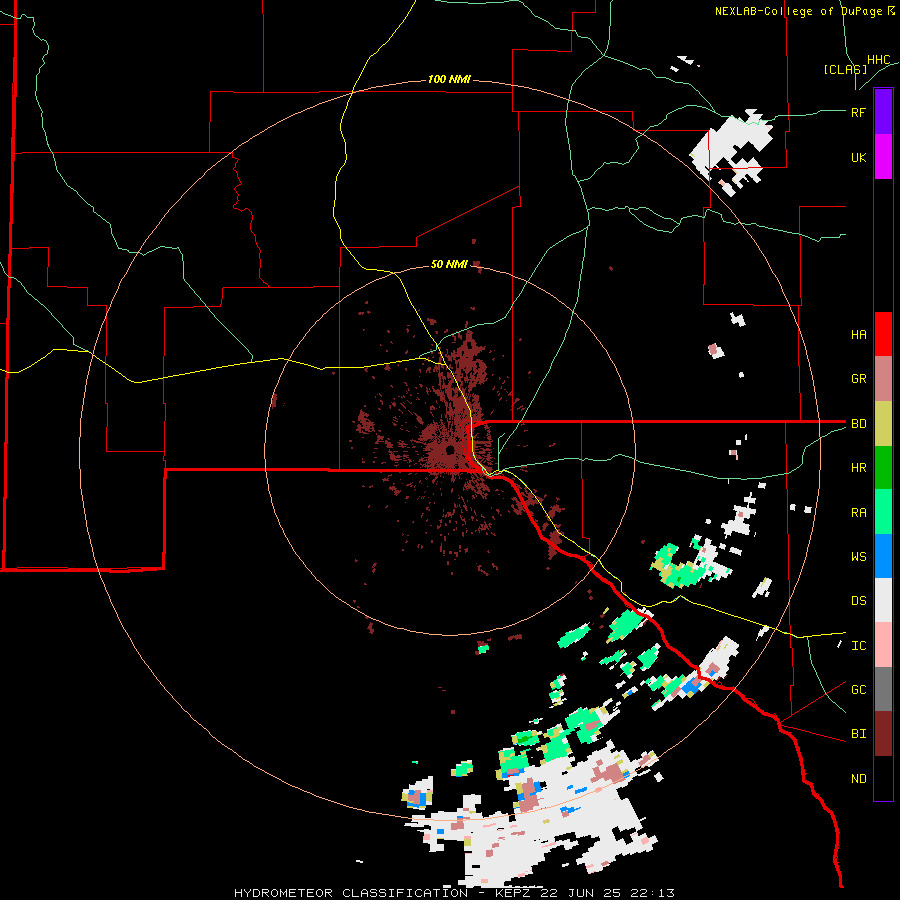Click the BI legend label

point(858,734)
